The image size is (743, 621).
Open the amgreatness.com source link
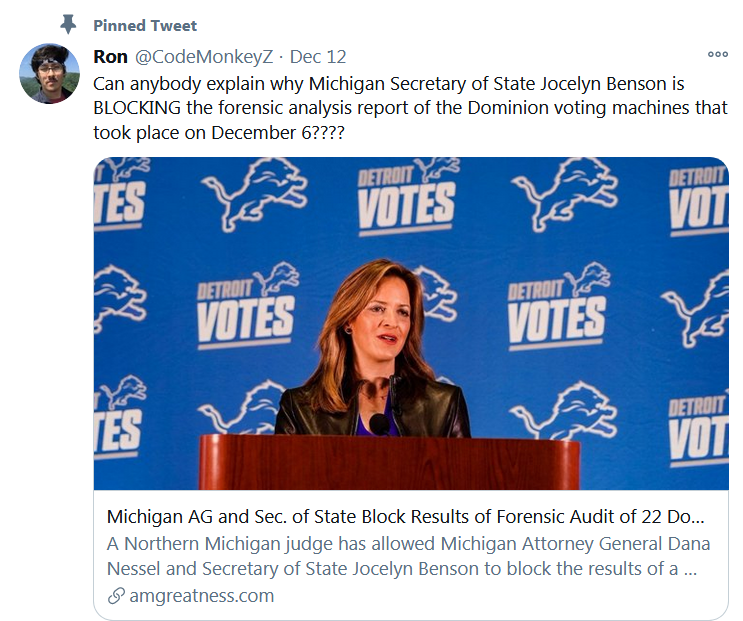coord(201,595)
